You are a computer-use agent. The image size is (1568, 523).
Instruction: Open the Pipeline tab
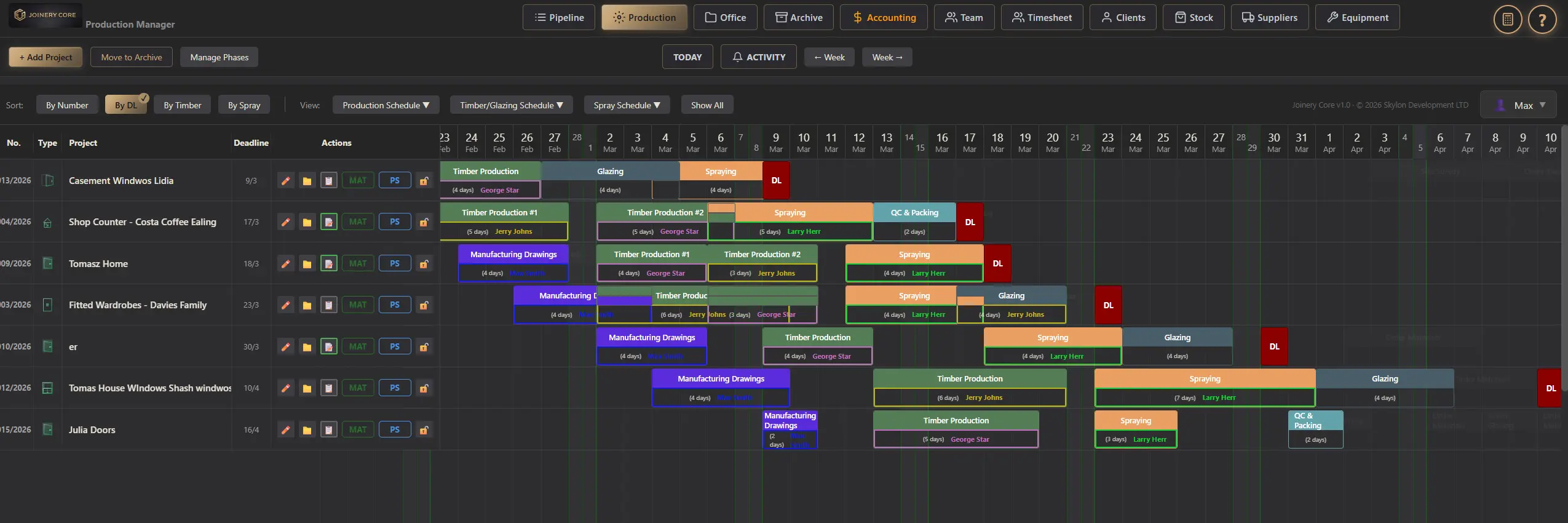tap(559, 17)
